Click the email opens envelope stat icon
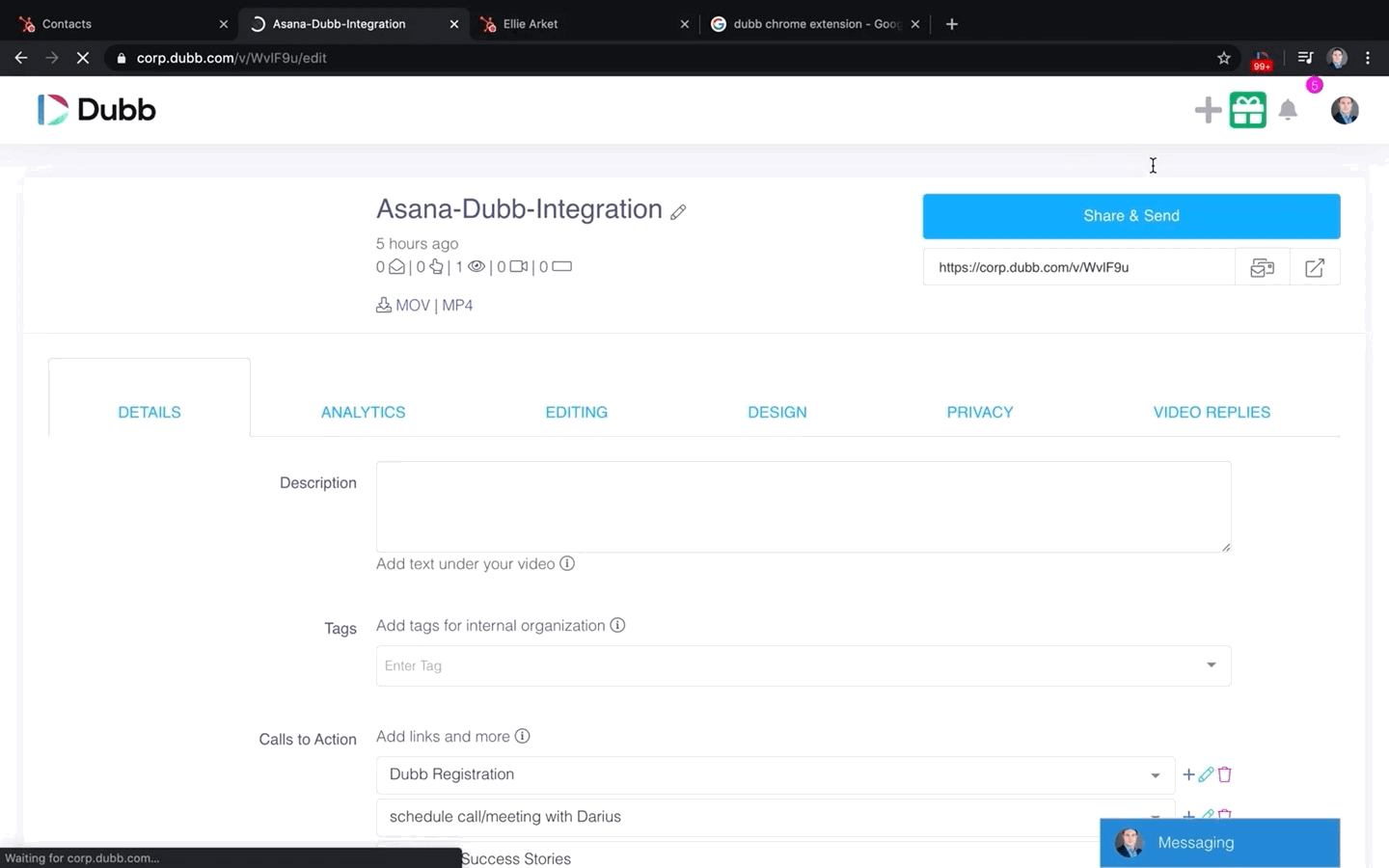The height and width of the screenshot is (868, 1389). 396,267
